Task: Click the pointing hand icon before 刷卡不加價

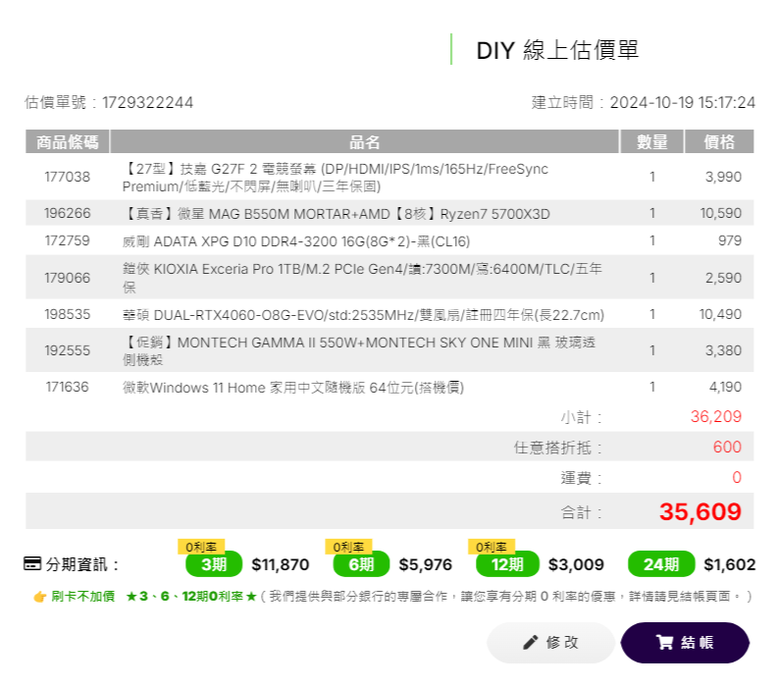Action: 40,596
